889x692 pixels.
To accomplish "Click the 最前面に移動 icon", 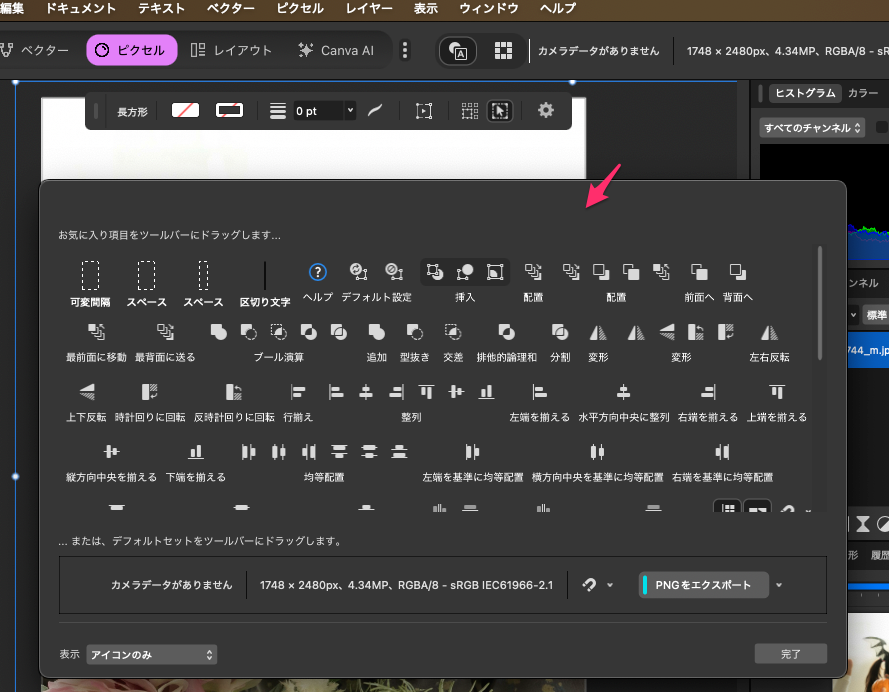I will click(x=96, y=331).
